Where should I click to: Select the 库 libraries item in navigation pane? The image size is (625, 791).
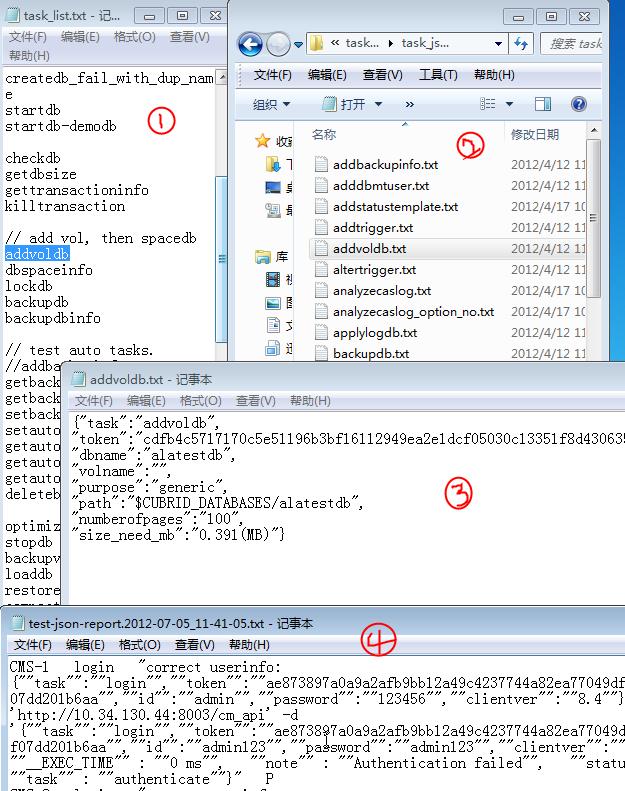pos(271,257)
